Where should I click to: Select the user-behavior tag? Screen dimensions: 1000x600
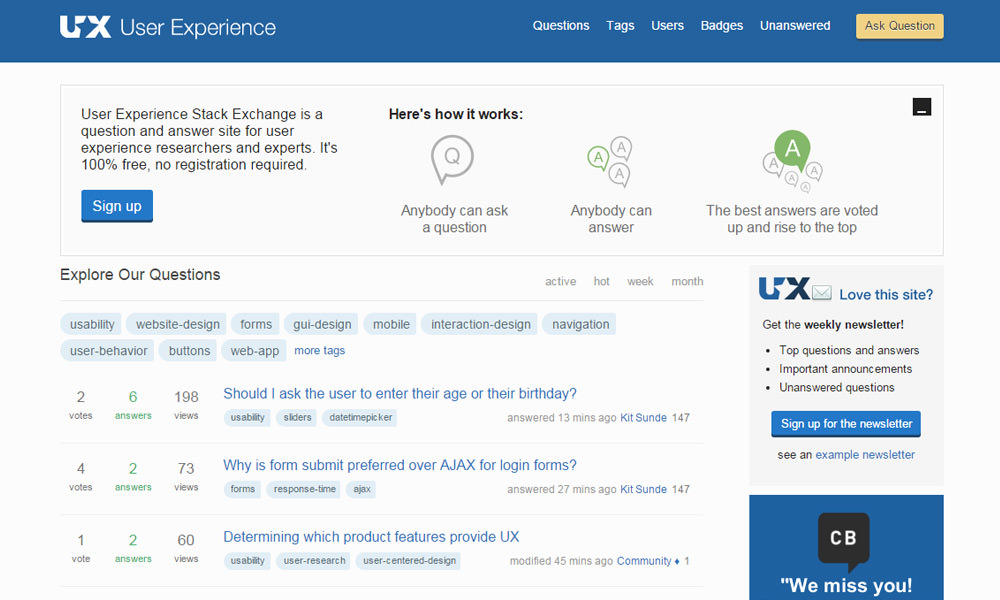(108, 350)
